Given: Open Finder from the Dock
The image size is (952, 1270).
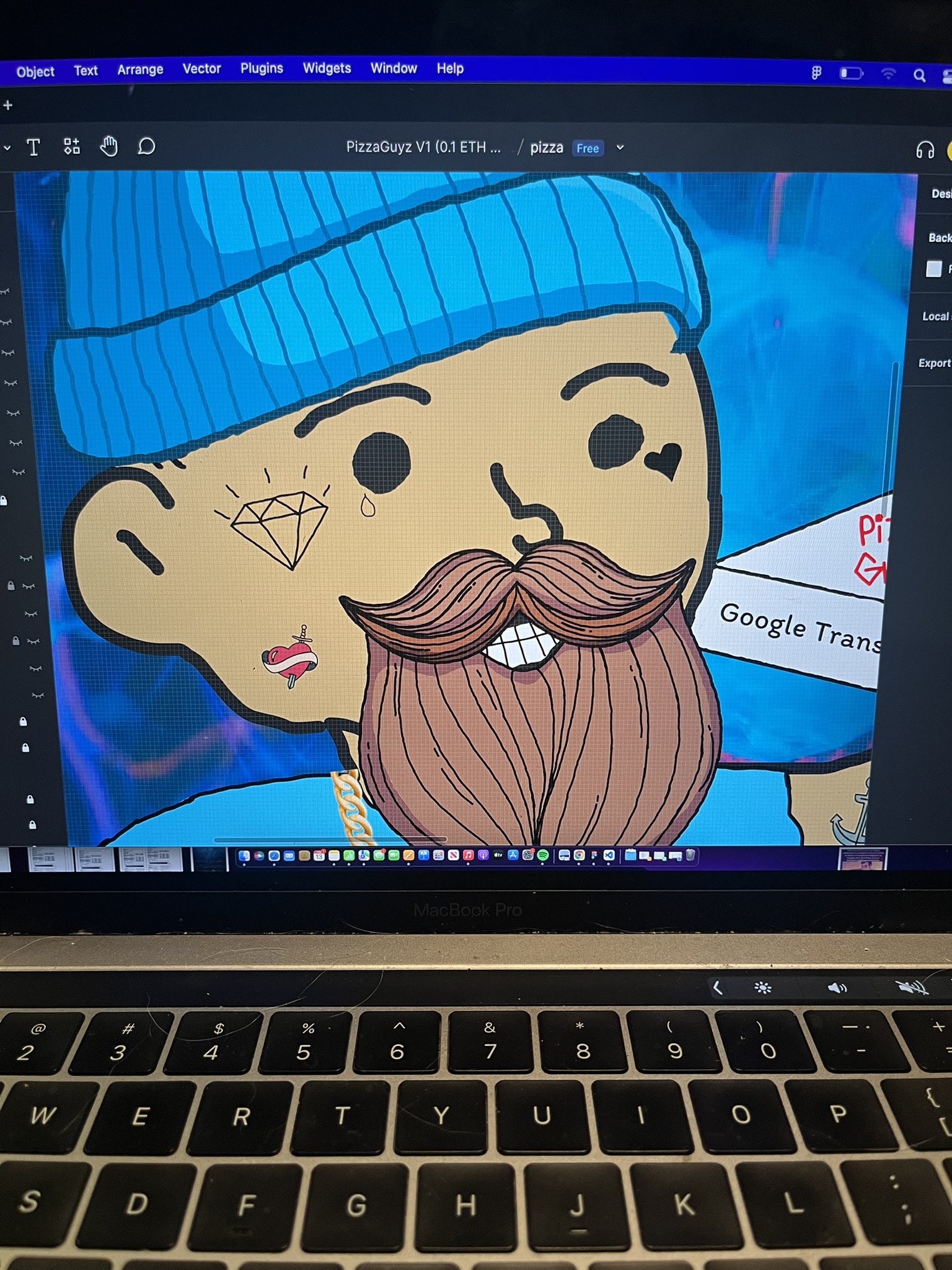Looking at the screenshot, I should 244,856.
